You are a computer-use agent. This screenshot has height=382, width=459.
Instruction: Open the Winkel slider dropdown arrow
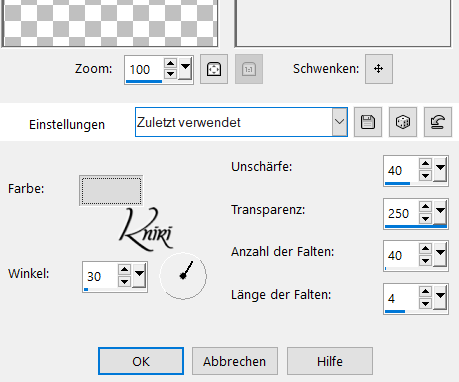click(139, 275)
